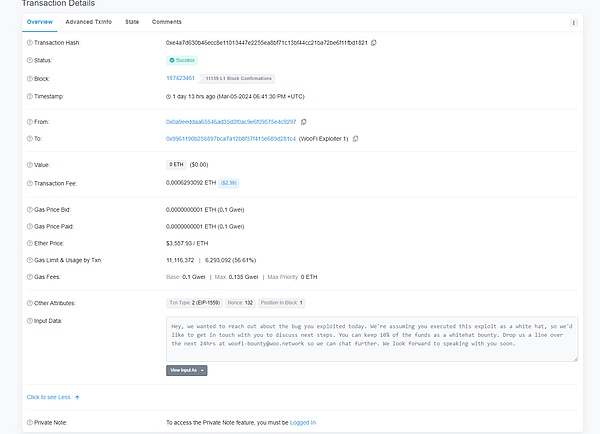
Task: Click help icon beside Transaction Fee
Action: click(x=28, y=183)
